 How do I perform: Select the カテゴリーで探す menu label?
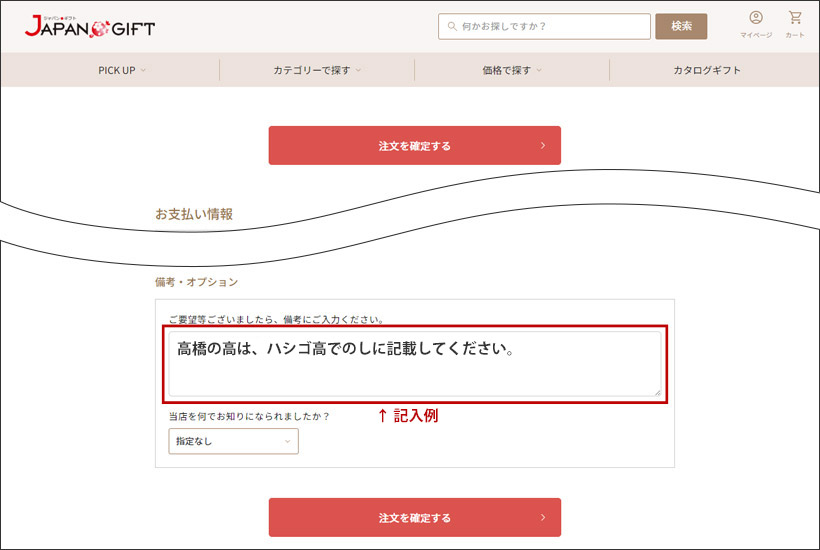click(311, 70)
